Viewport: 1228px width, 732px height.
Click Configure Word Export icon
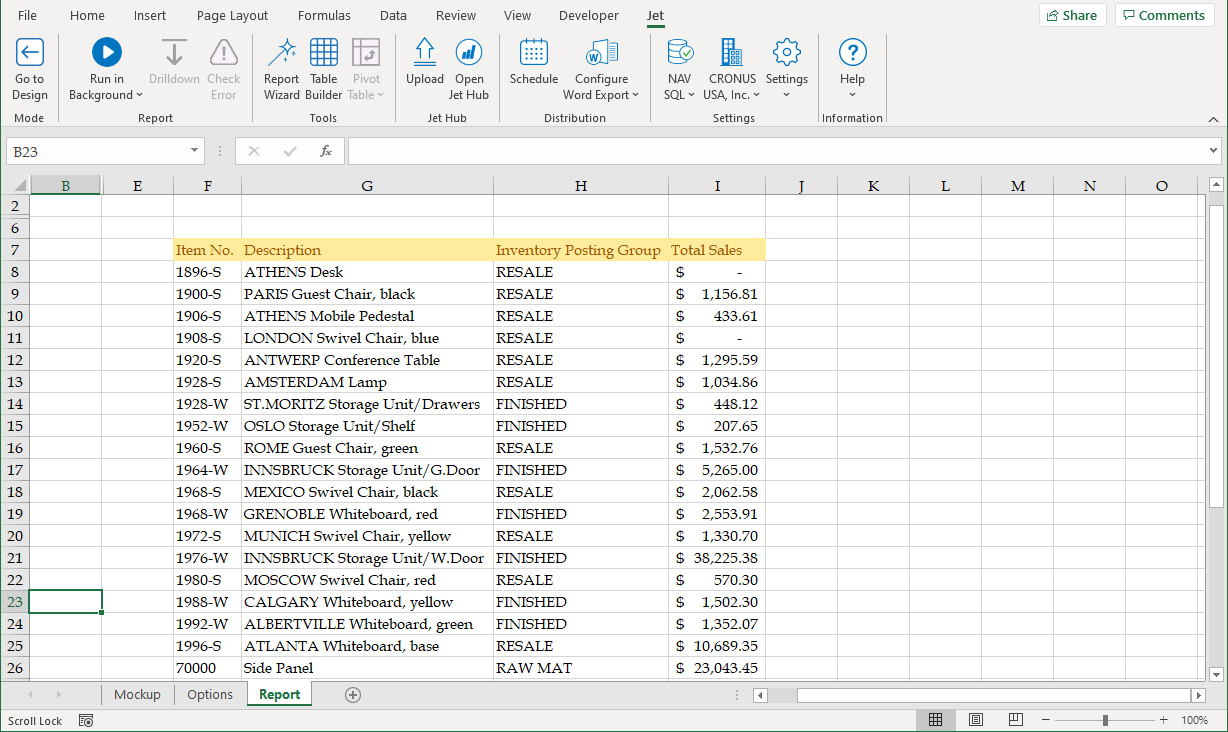[x=602, y=52]
